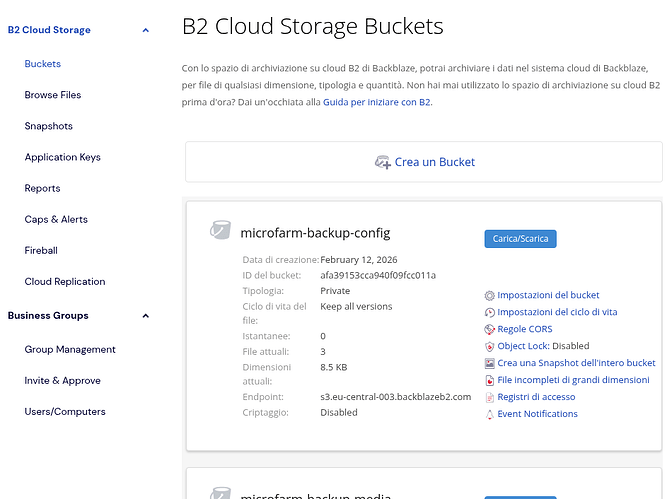Image resolution: width=667 pixels, height=499 pixels.
Task: Open the Event Notifications link
Action: pos(537,414)
